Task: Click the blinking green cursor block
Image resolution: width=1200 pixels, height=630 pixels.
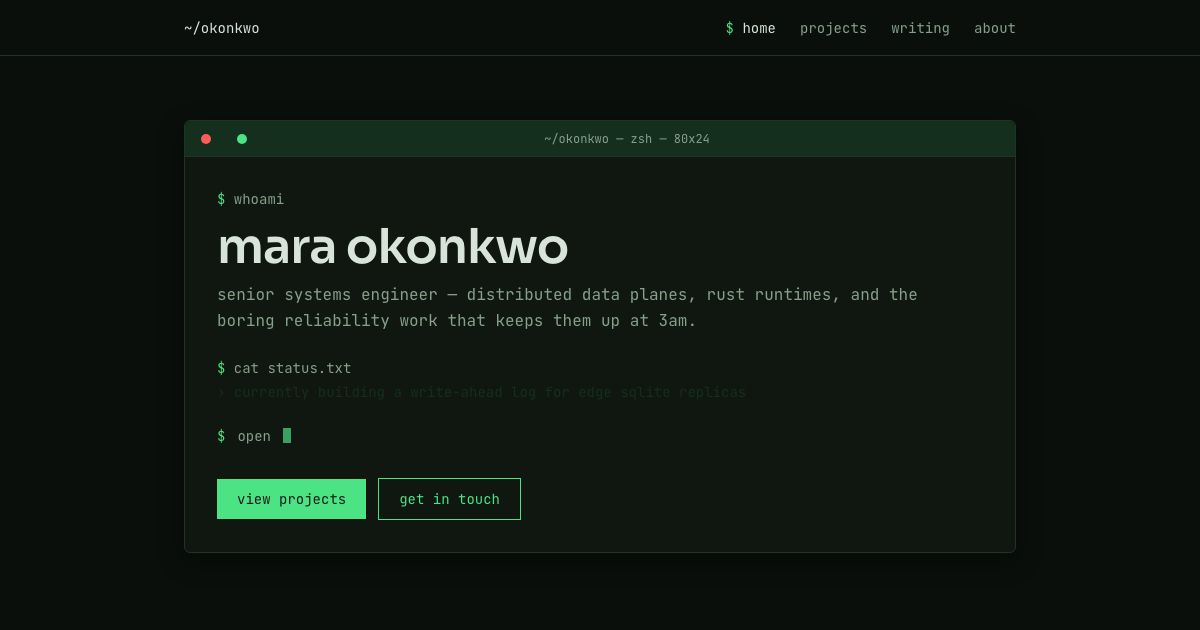Action: tap(287, 435)
